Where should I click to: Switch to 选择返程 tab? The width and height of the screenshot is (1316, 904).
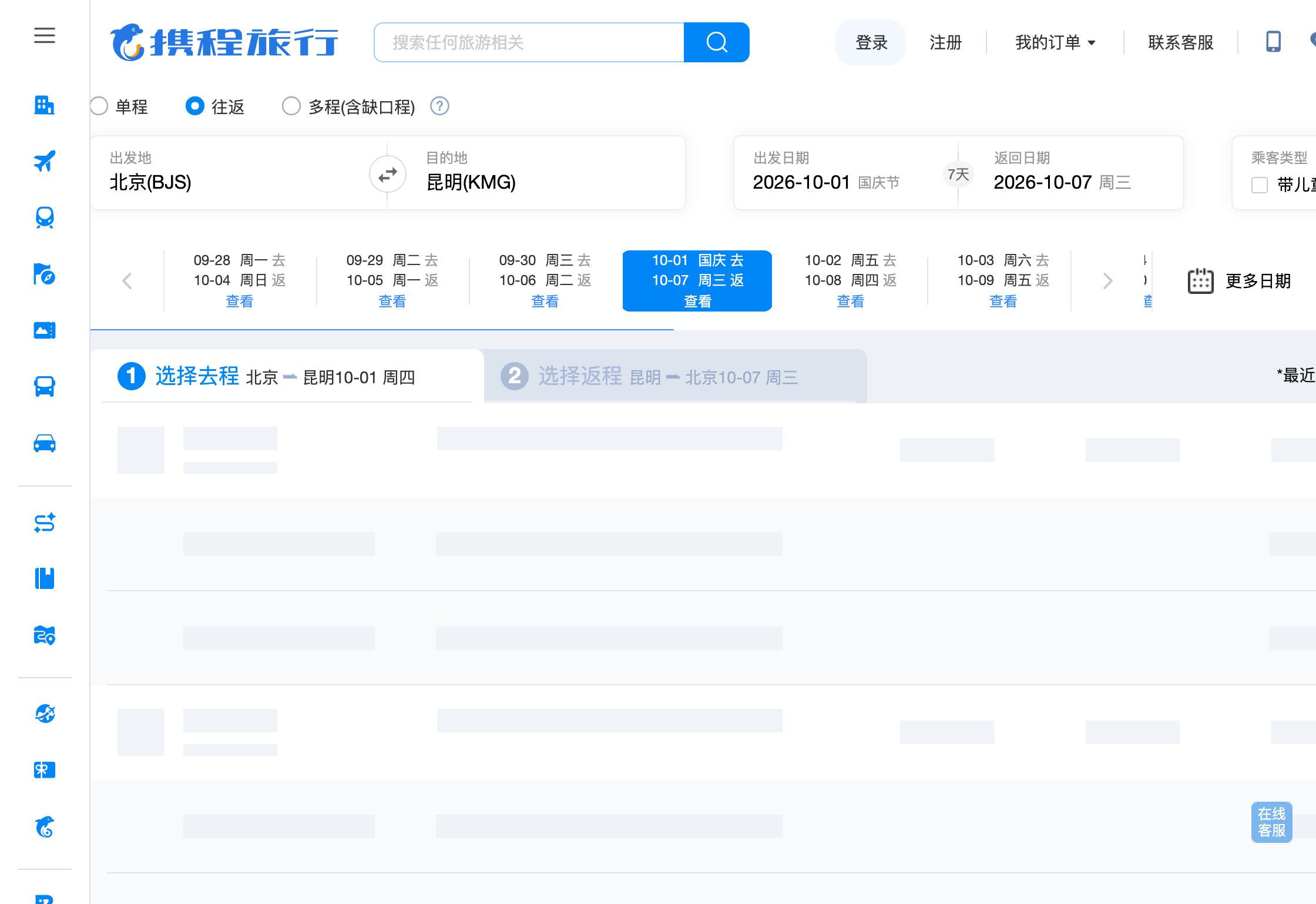click(676, 376)
